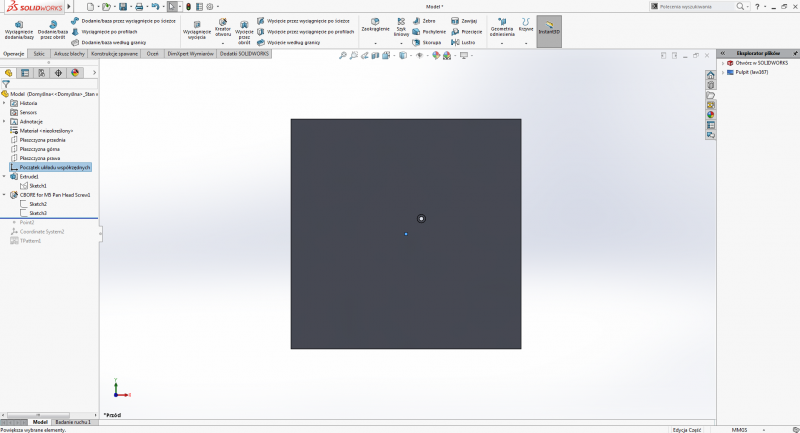Click the Save icon in the quick toolbar
Viewport: 800px width, 433px height.
click(x=123, y=6)
